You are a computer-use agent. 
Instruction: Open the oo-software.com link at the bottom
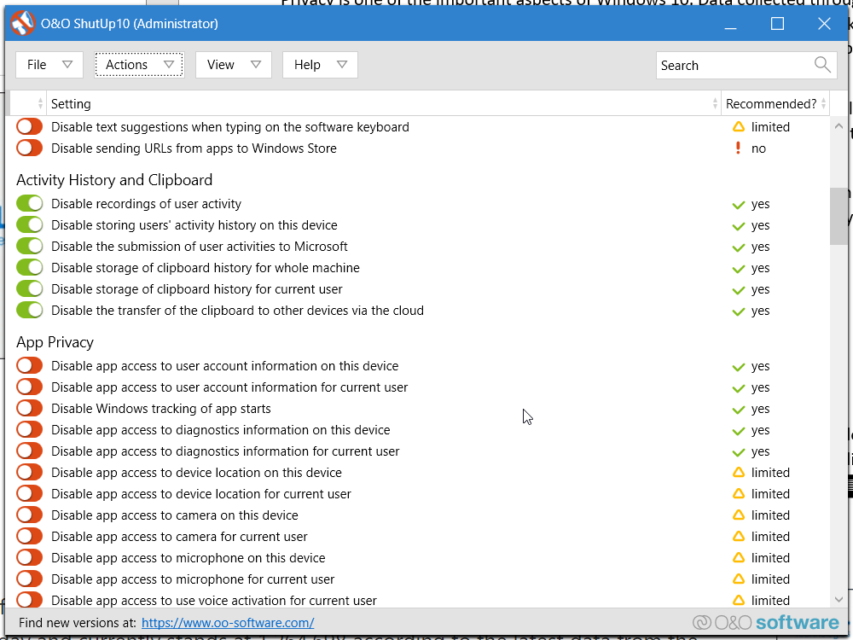[227, 621]
